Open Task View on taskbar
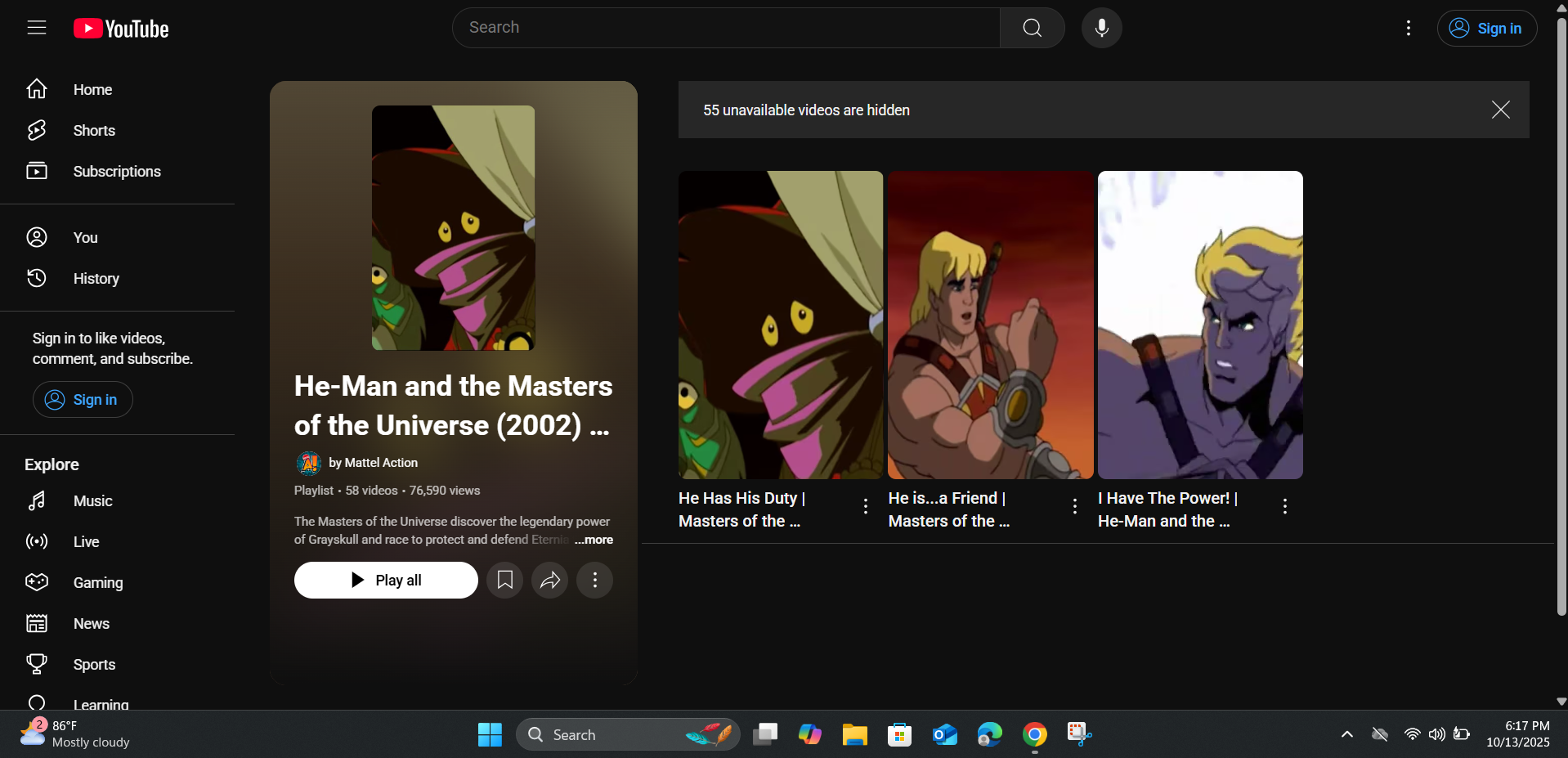Image resolution: width=1568 pixels, height=758 pixels. click(x=765, y=734)
